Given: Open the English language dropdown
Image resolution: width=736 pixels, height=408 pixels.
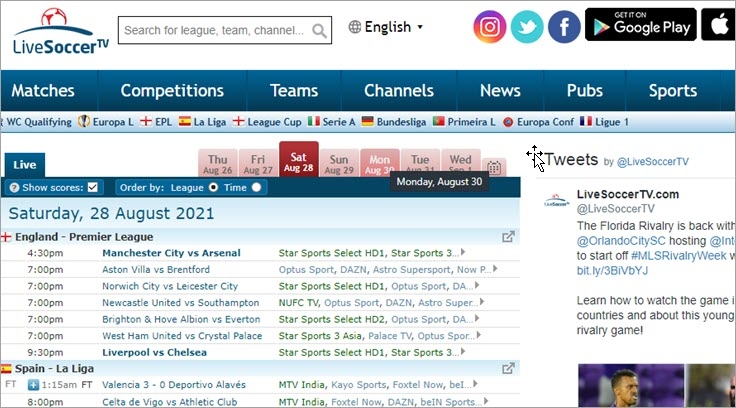Looking at the screenshot, I should (386, 27).
